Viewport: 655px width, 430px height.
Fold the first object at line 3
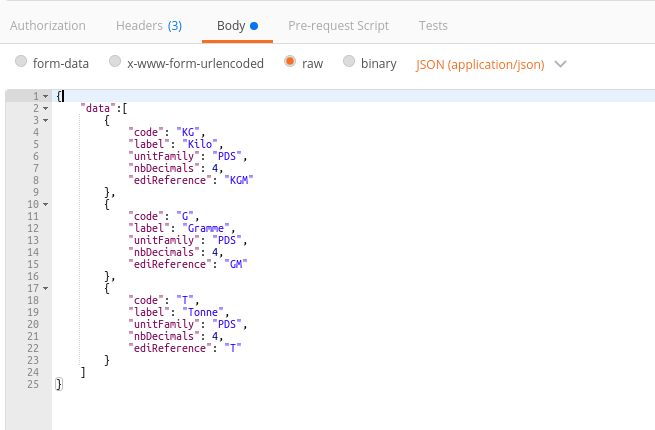(46, 120)
